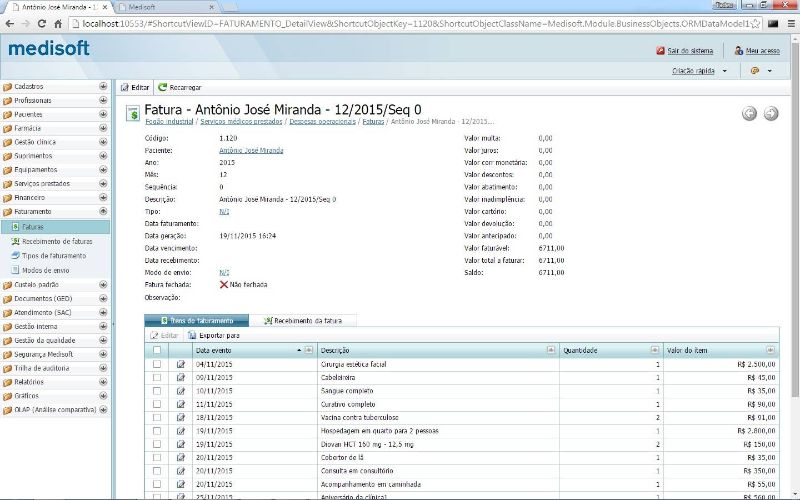Open edit icon for Vacina contra tuberculose row

[181, 417]
